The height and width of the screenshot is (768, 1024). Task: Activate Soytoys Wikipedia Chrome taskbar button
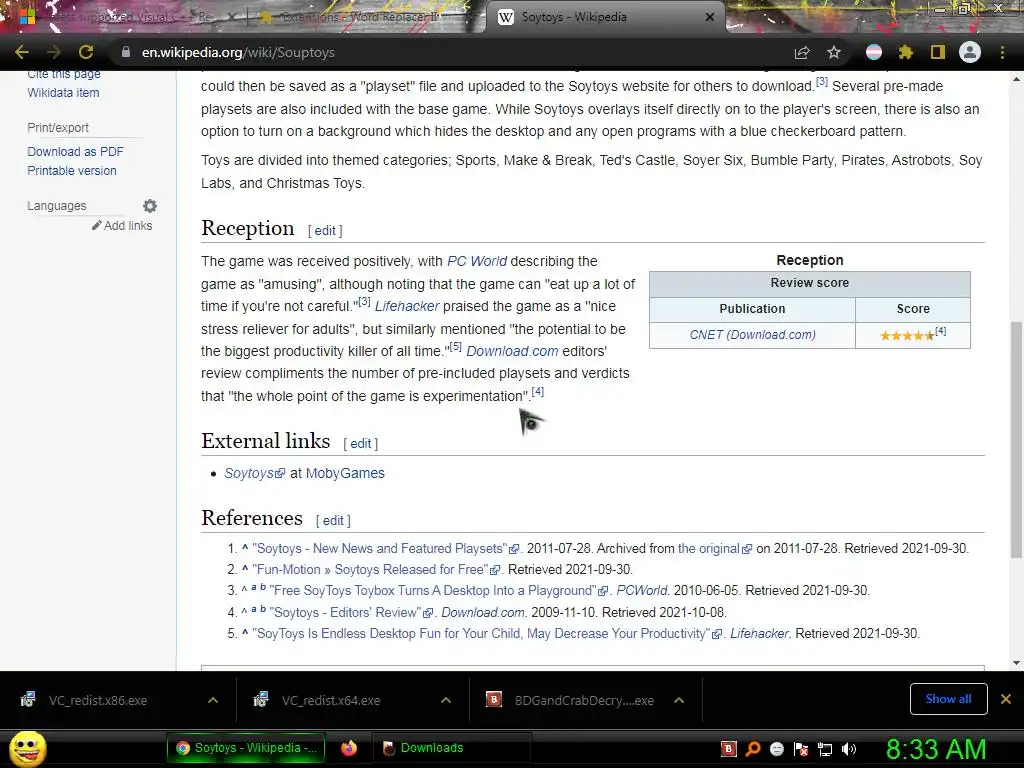point(246,748)
